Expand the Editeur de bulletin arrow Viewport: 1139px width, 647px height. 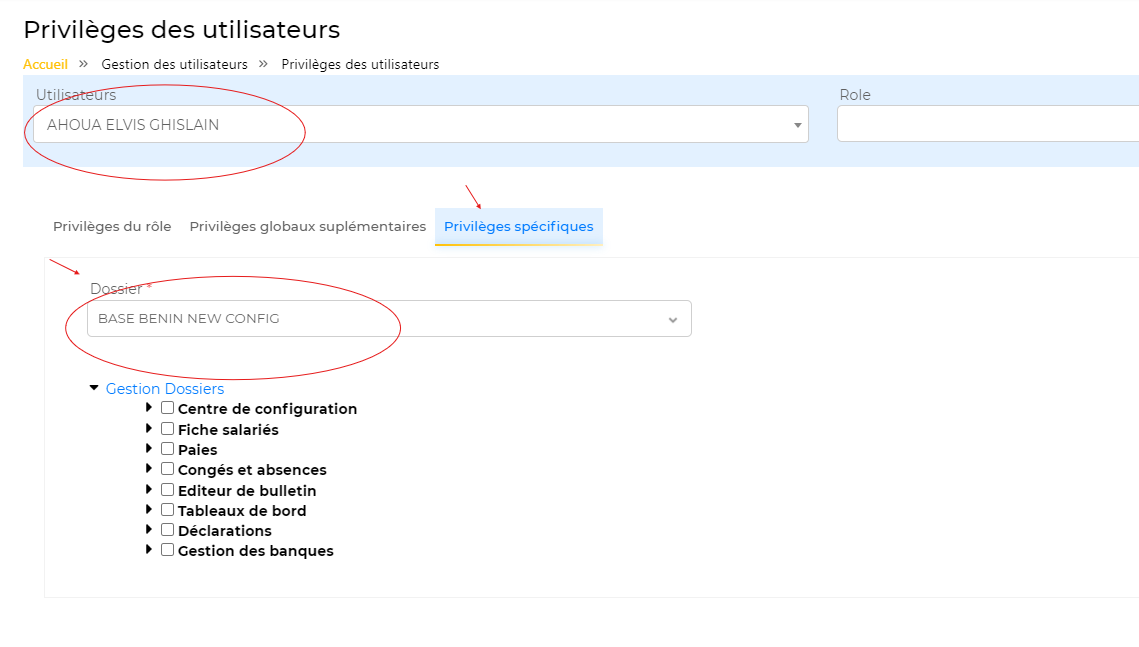(x=149, y=489)
